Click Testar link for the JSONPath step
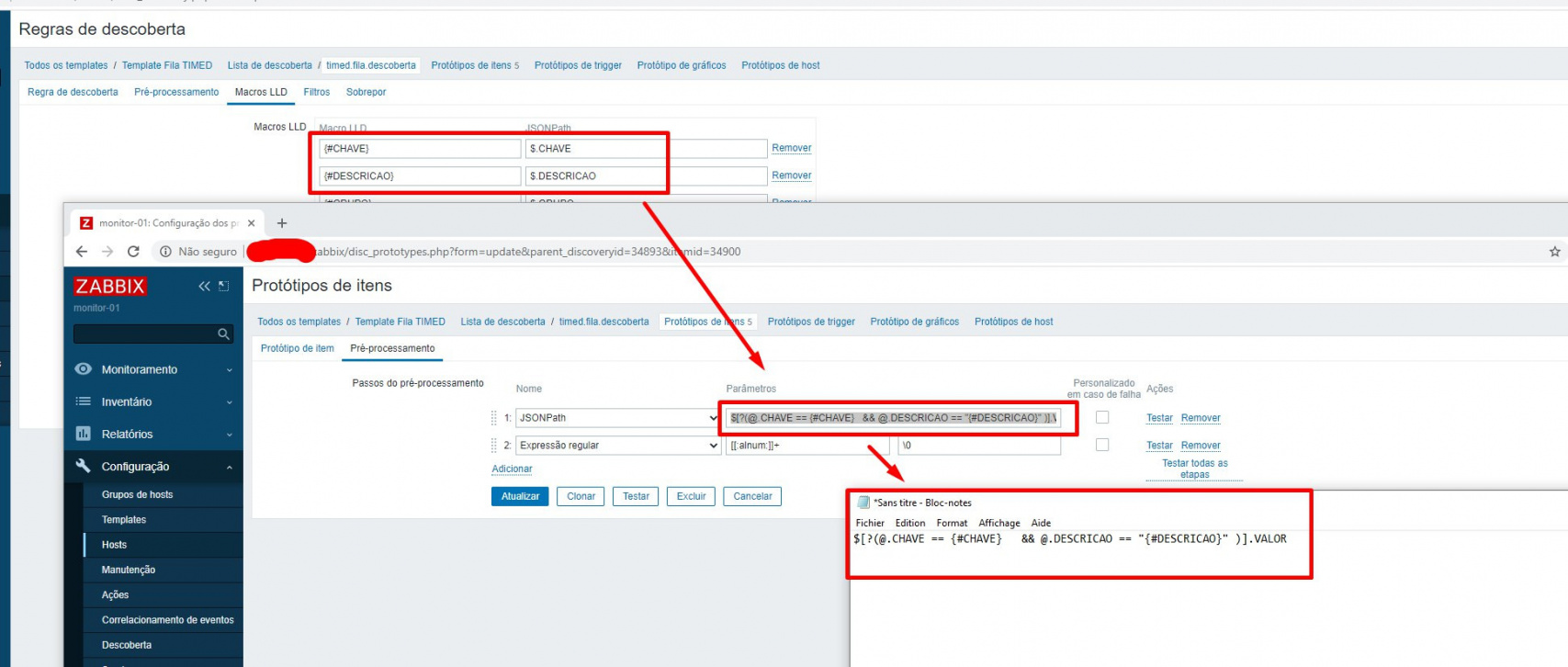The height and width of the screenshot is (667, 1568). 1159,418
